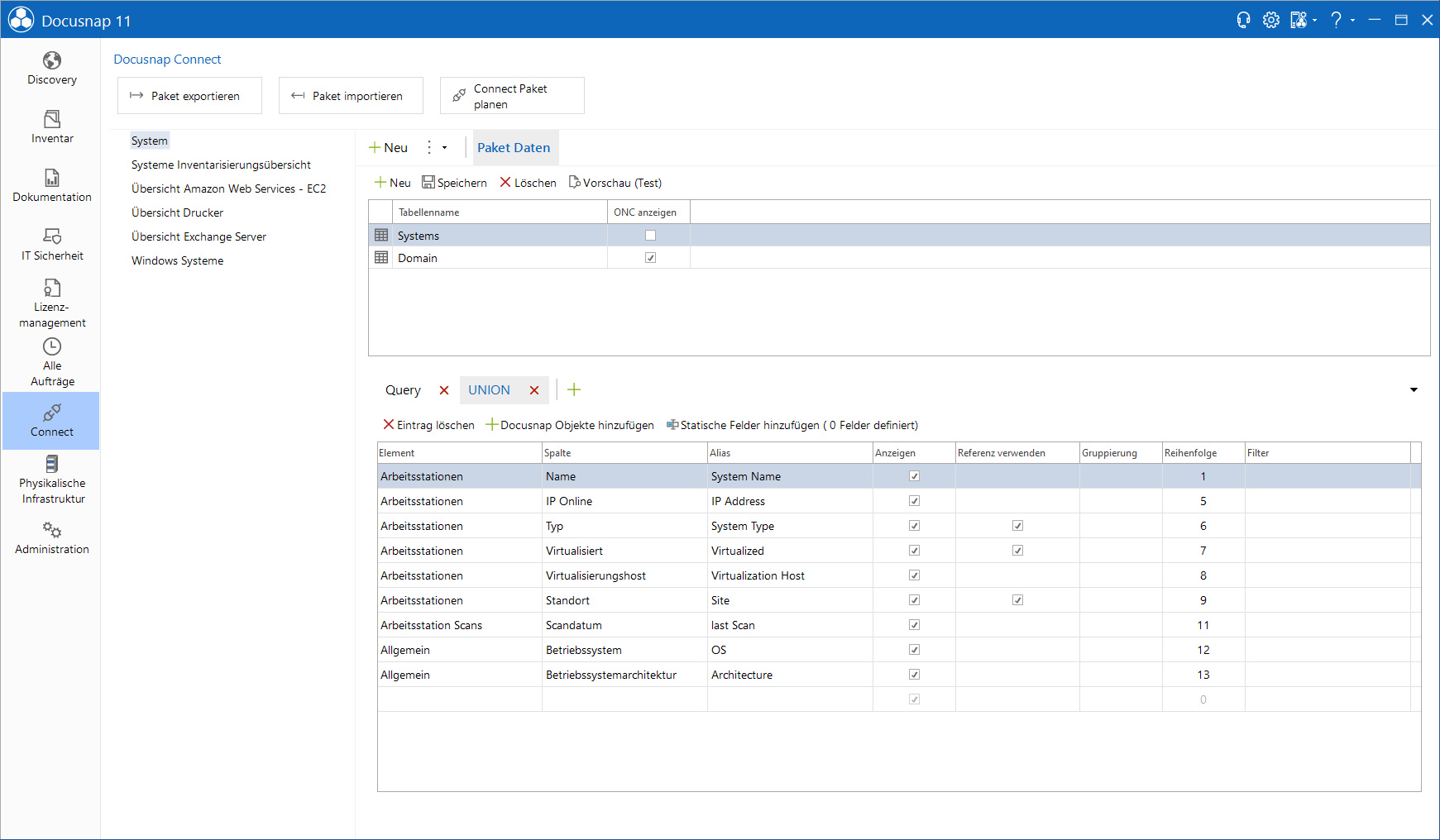Expand the query tabs overflow arrow
This screenshot has width=1440, height=840.
(x=1414, y=390)
